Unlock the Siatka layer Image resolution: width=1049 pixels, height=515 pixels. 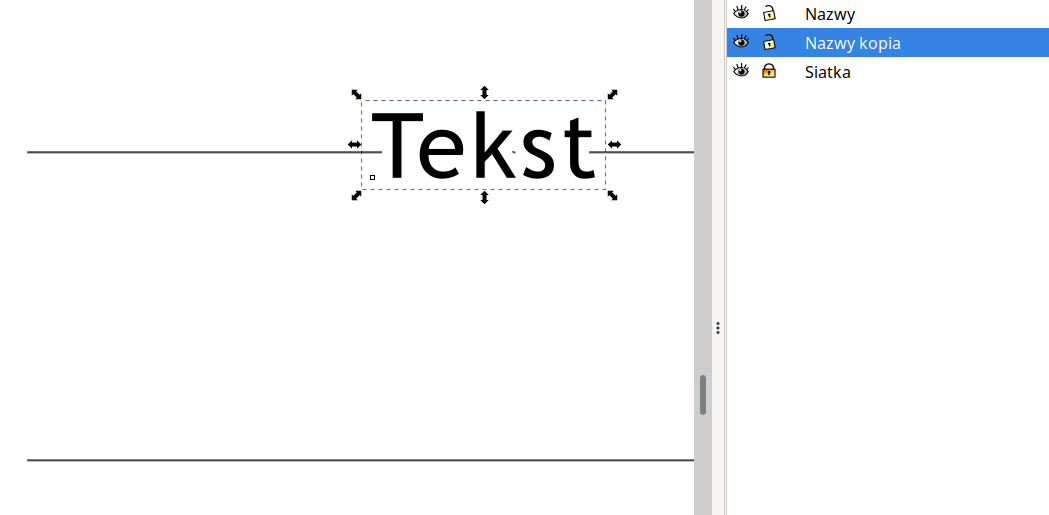[x=769, y=71]
